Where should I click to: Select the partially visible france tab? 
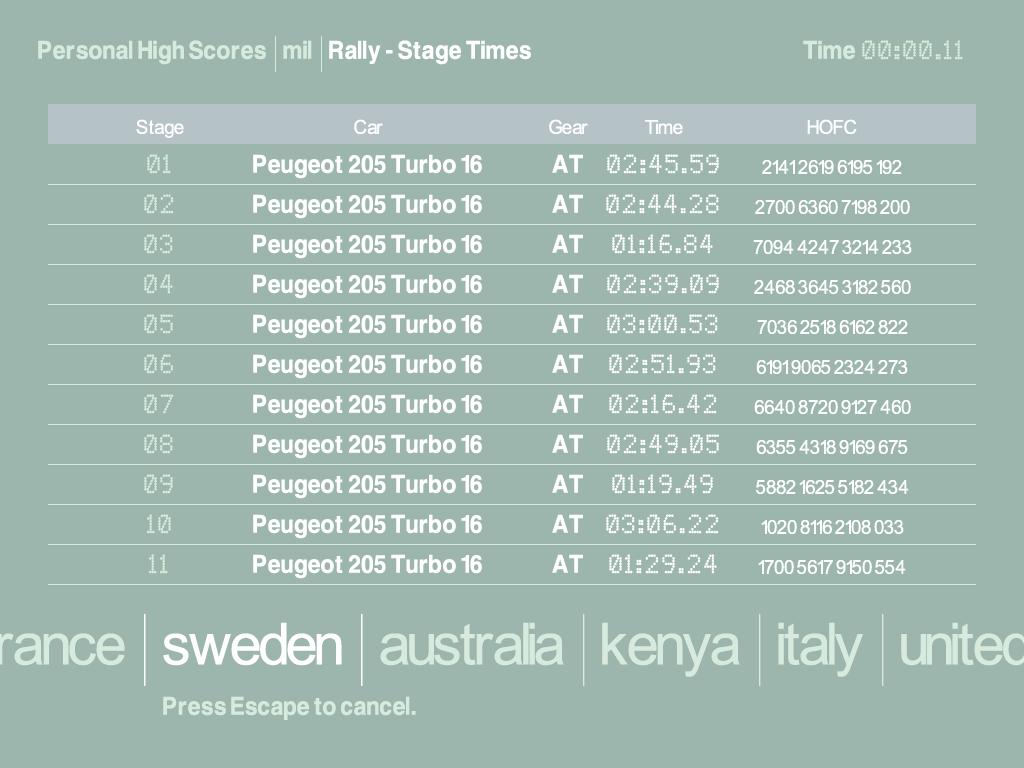click(x=62, y=646)
